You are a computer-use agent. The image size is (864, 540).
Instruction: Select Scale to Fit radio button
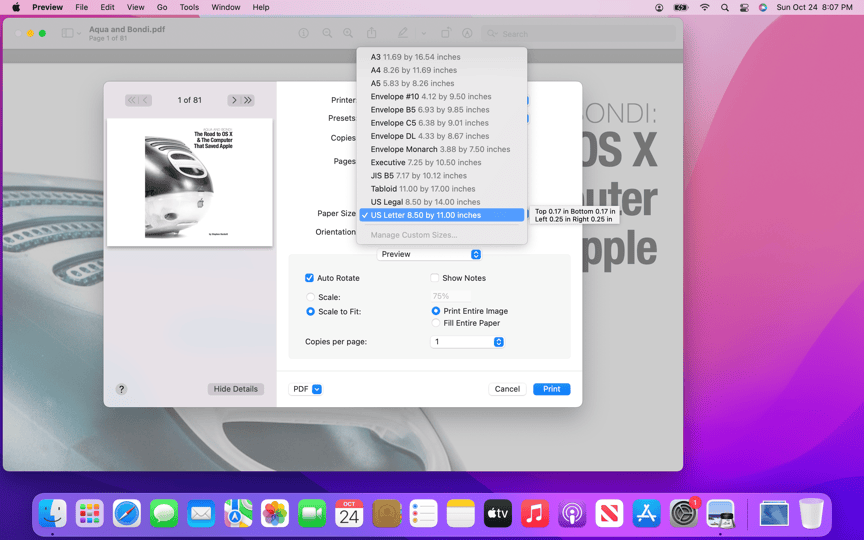[x=310, y=311]
